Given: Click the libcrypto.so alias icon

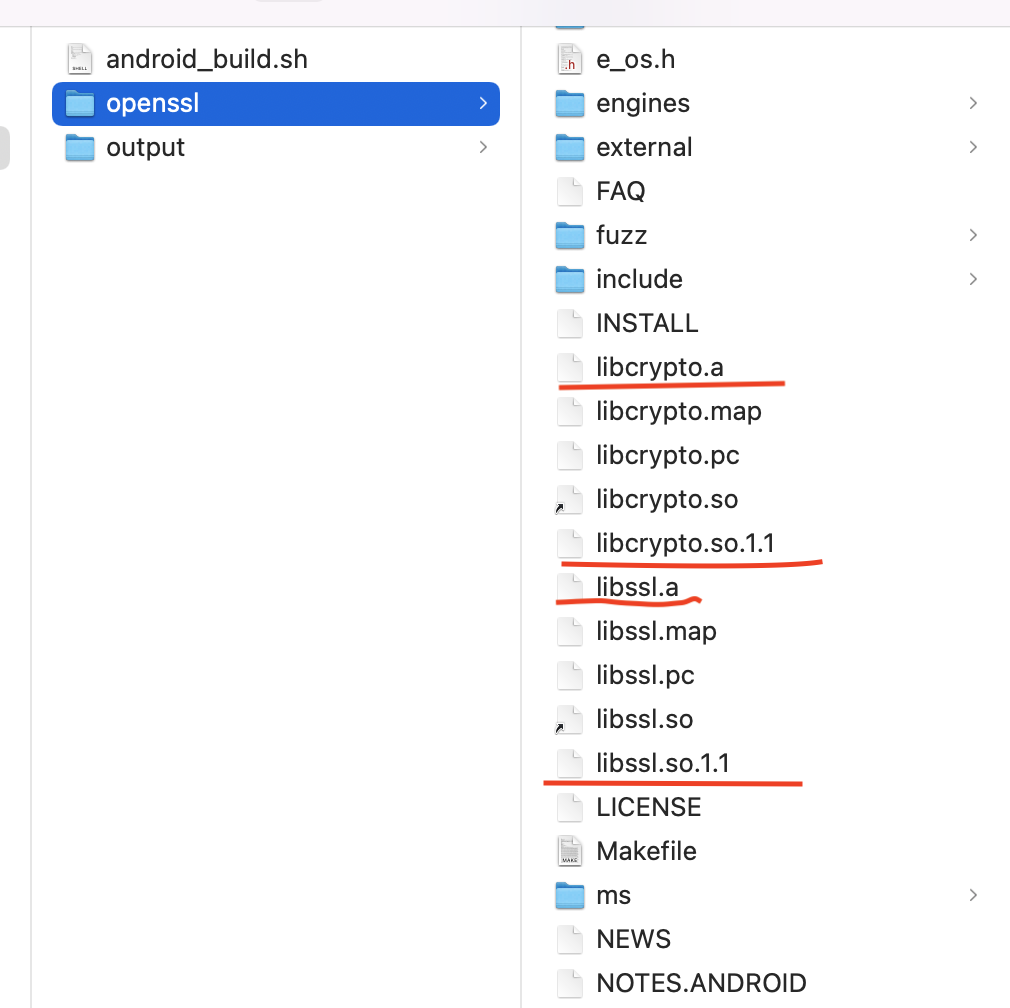Looking at the screenshot, I should (569, 499).
